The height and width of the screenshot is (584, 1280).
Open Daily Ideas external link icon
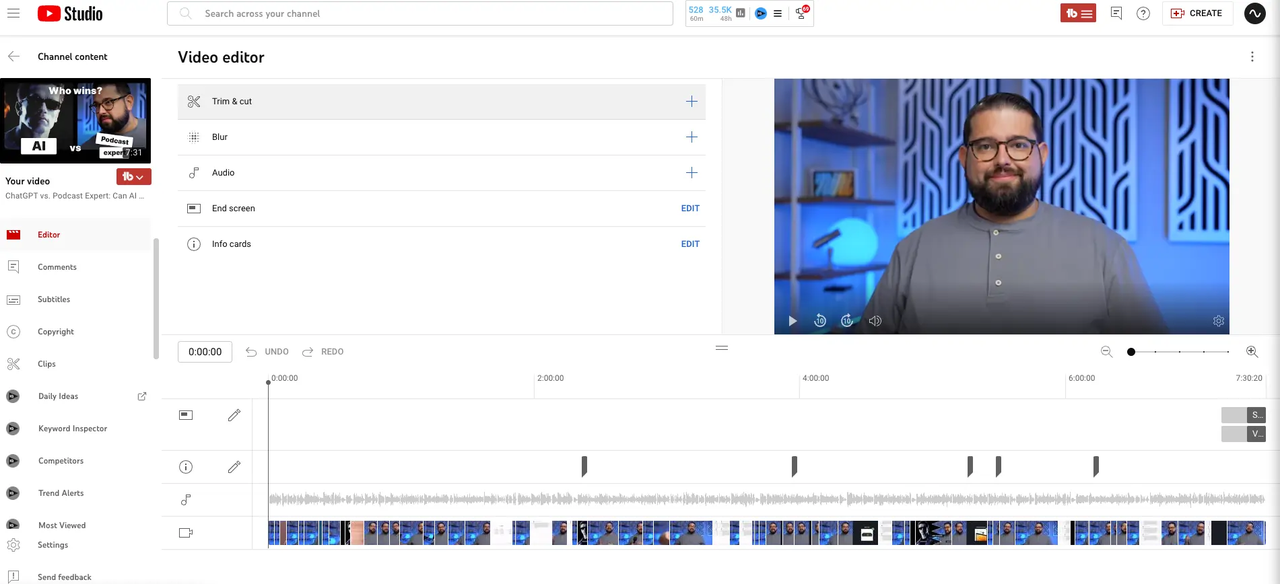[x=142, y=396]
